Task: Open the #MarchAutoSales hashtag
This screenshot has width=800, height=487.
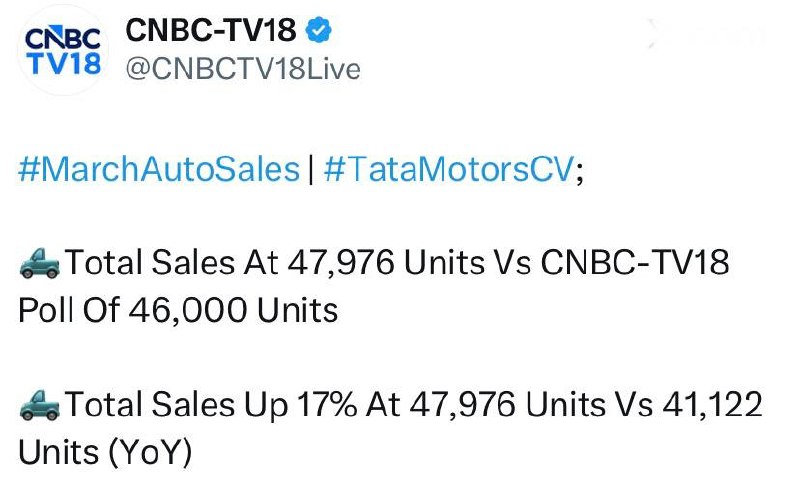Action: tap(159, 171)
